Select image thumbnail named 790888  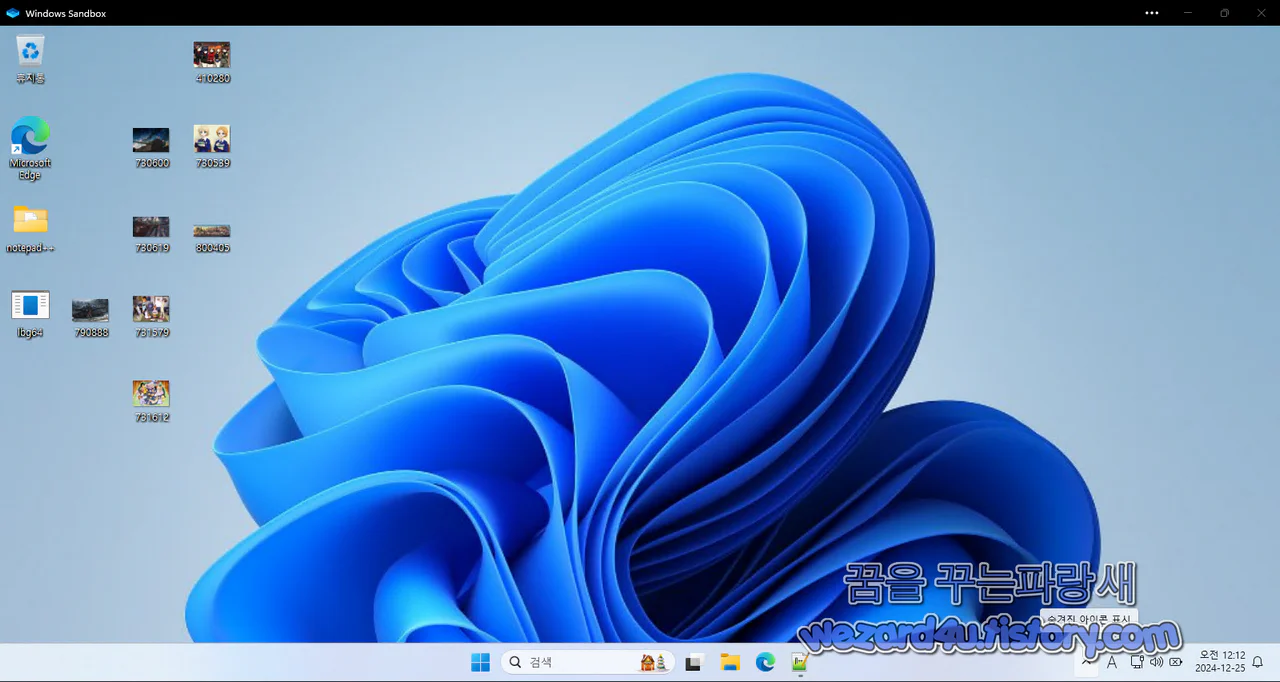tap(91, 317)
